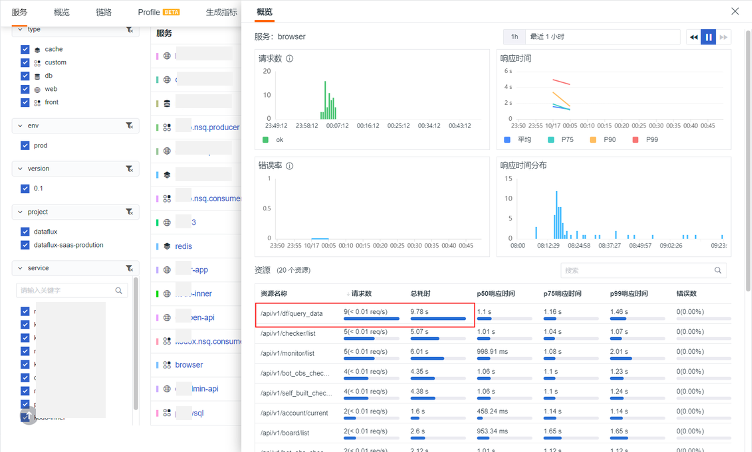Open the Profile BETA tab
Viewport: 752px width, 452px height.
click(x=159, y=12)
